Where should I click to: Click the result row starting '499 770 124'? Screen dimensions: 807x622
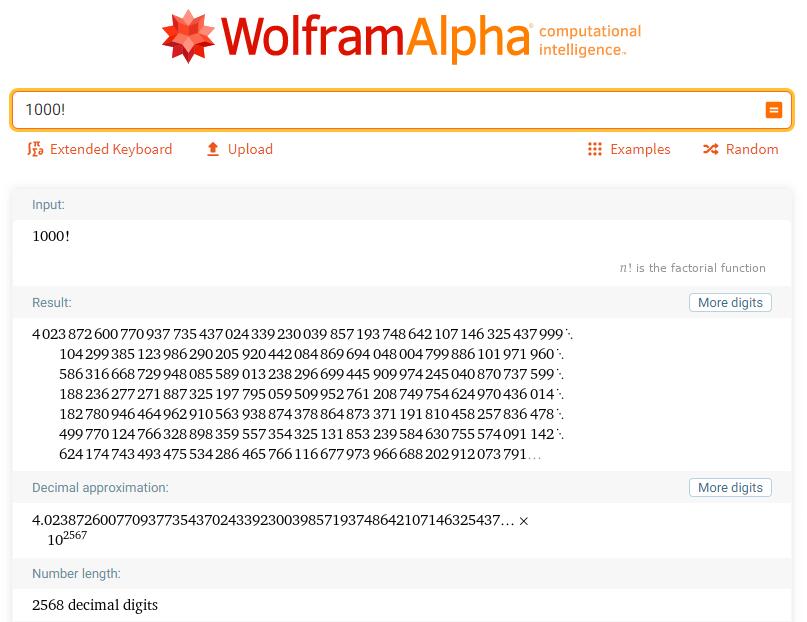point(311,434)
